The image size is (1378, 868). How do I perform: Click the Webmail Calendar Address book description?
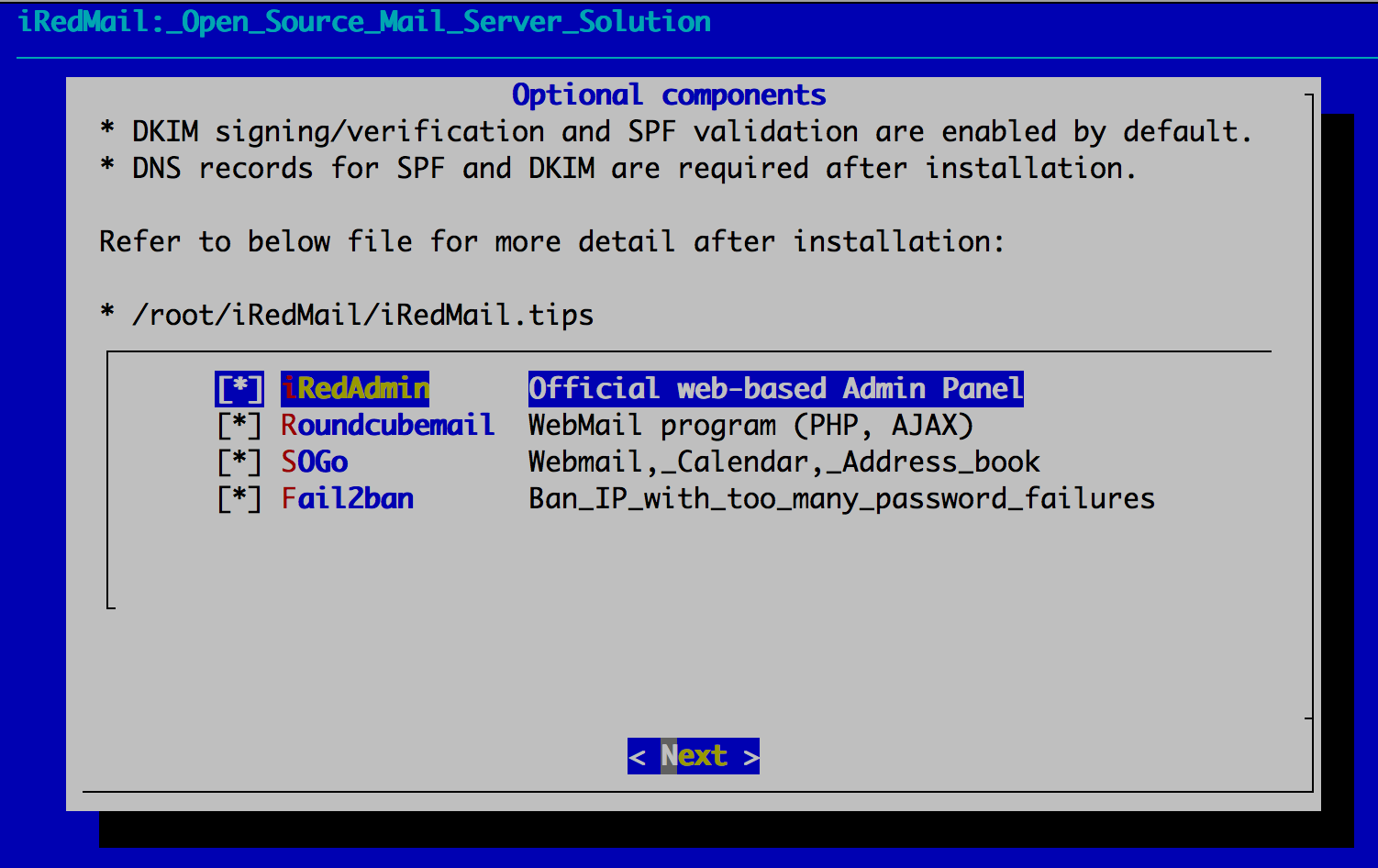point(783,462)
